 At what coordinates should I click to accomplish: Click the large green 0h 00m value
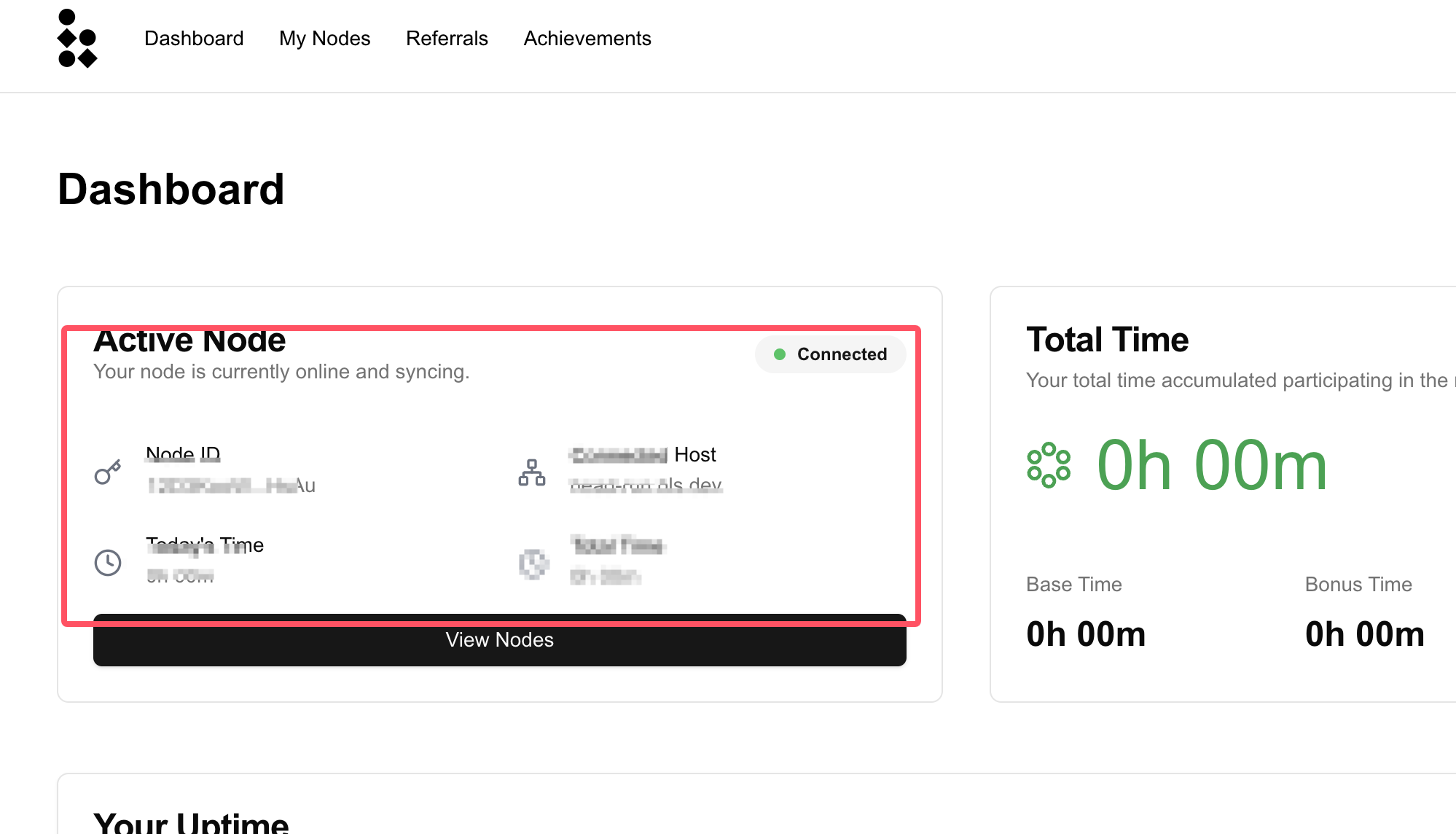pos(1212,465)
